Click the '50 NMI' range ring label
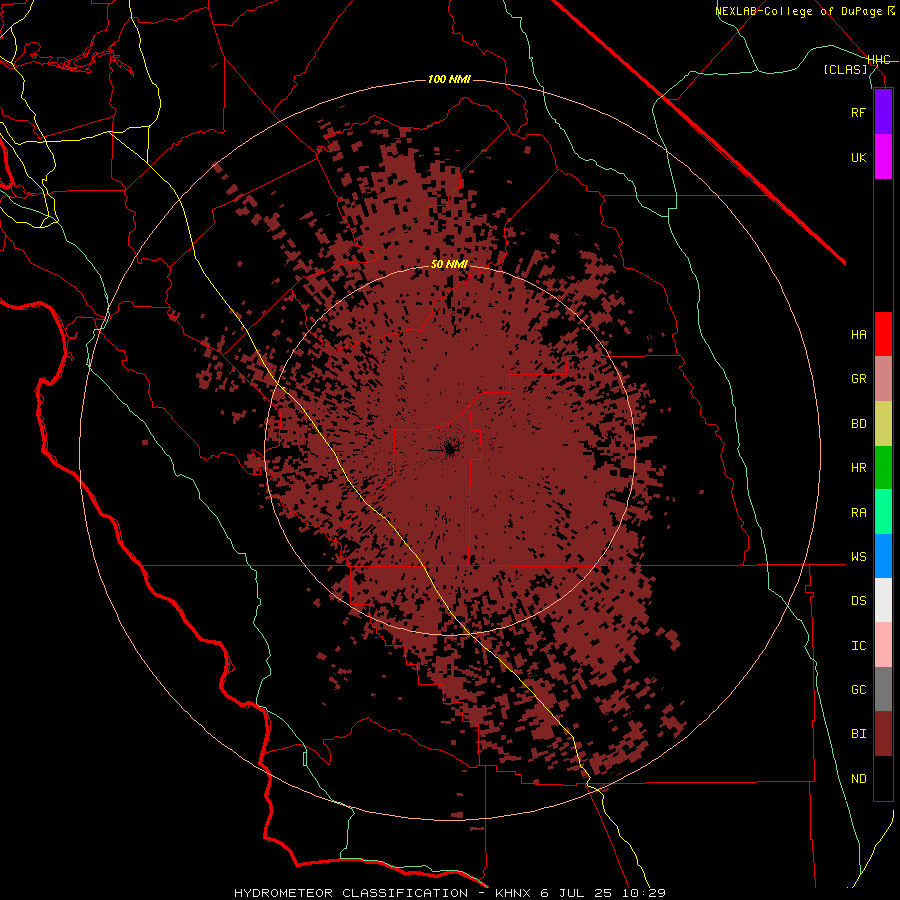The height and width of the screenshot is (900, 900). [x=449, y=265]
